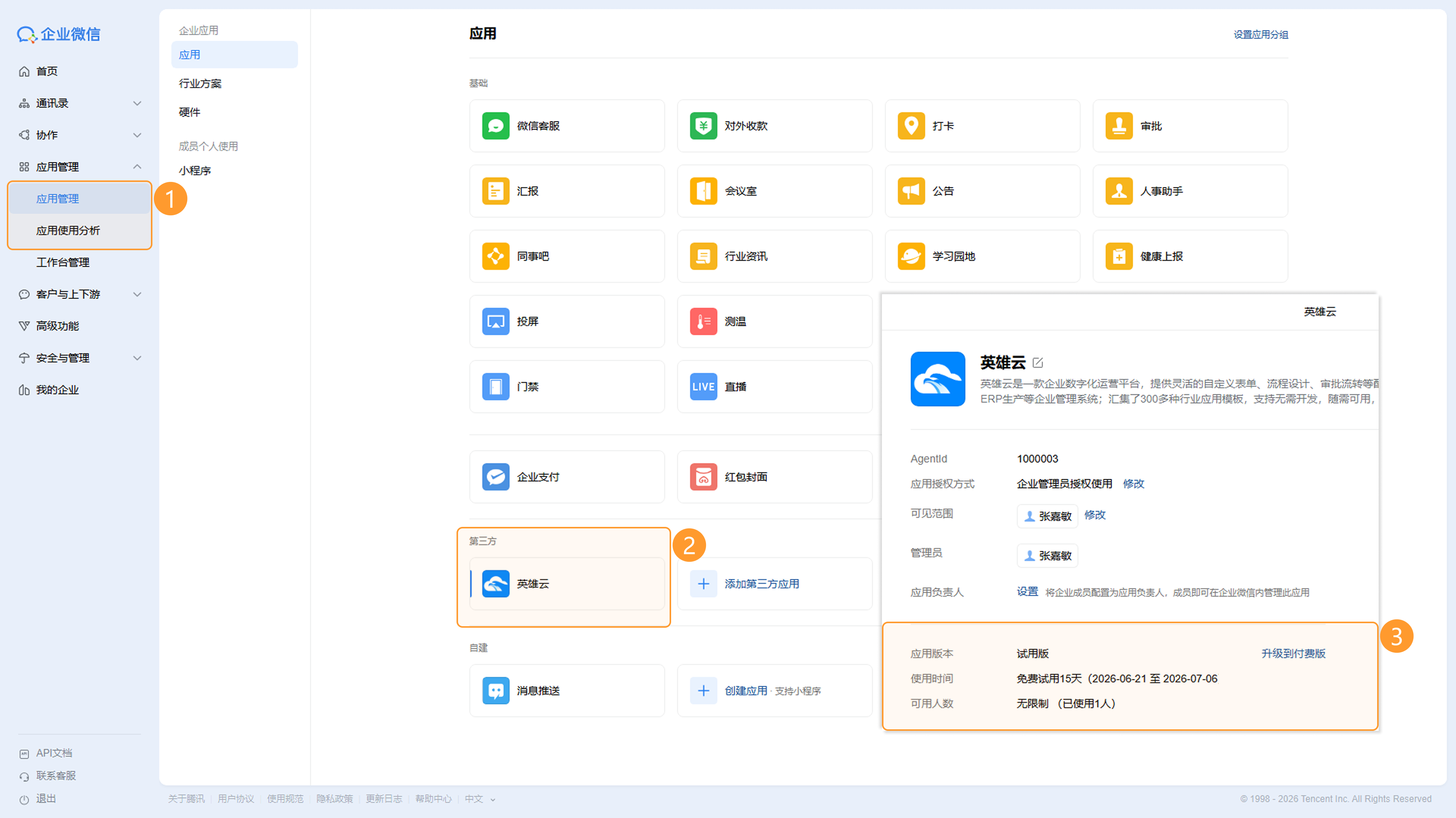This screenshot has width=1456, height=818.
Task: Click the plus icon for 添加第三方应用
Action: tap(703, 584)
